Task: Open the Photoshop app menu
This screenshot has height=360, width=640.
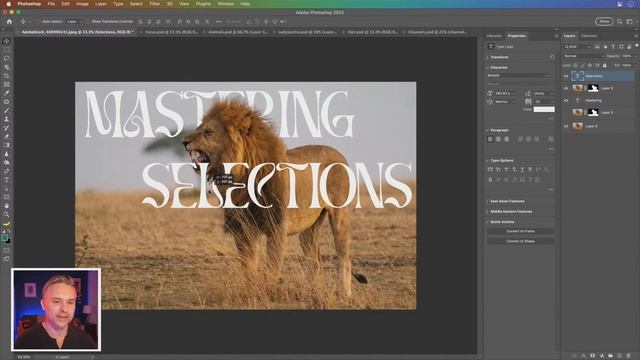Action: 29,4
